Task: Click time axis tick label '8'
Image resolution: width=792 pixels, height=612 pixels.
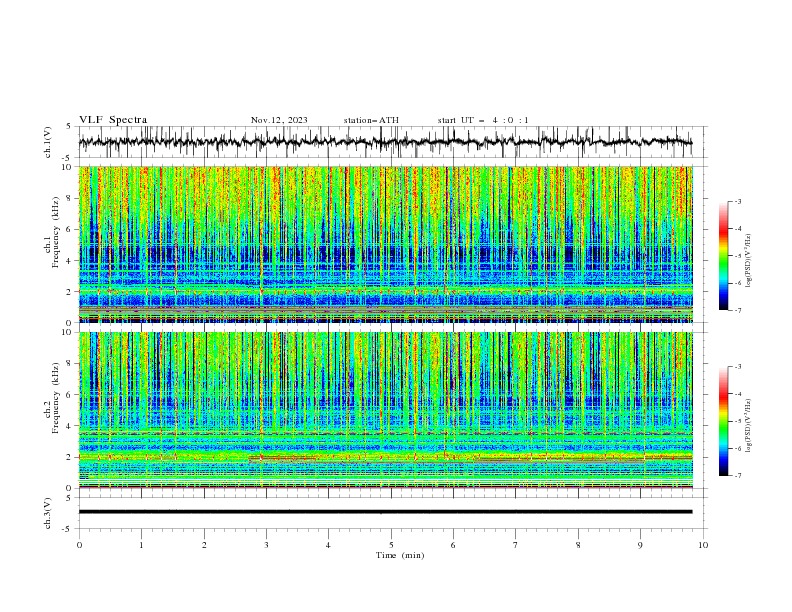Action: [x=578, y=545]
